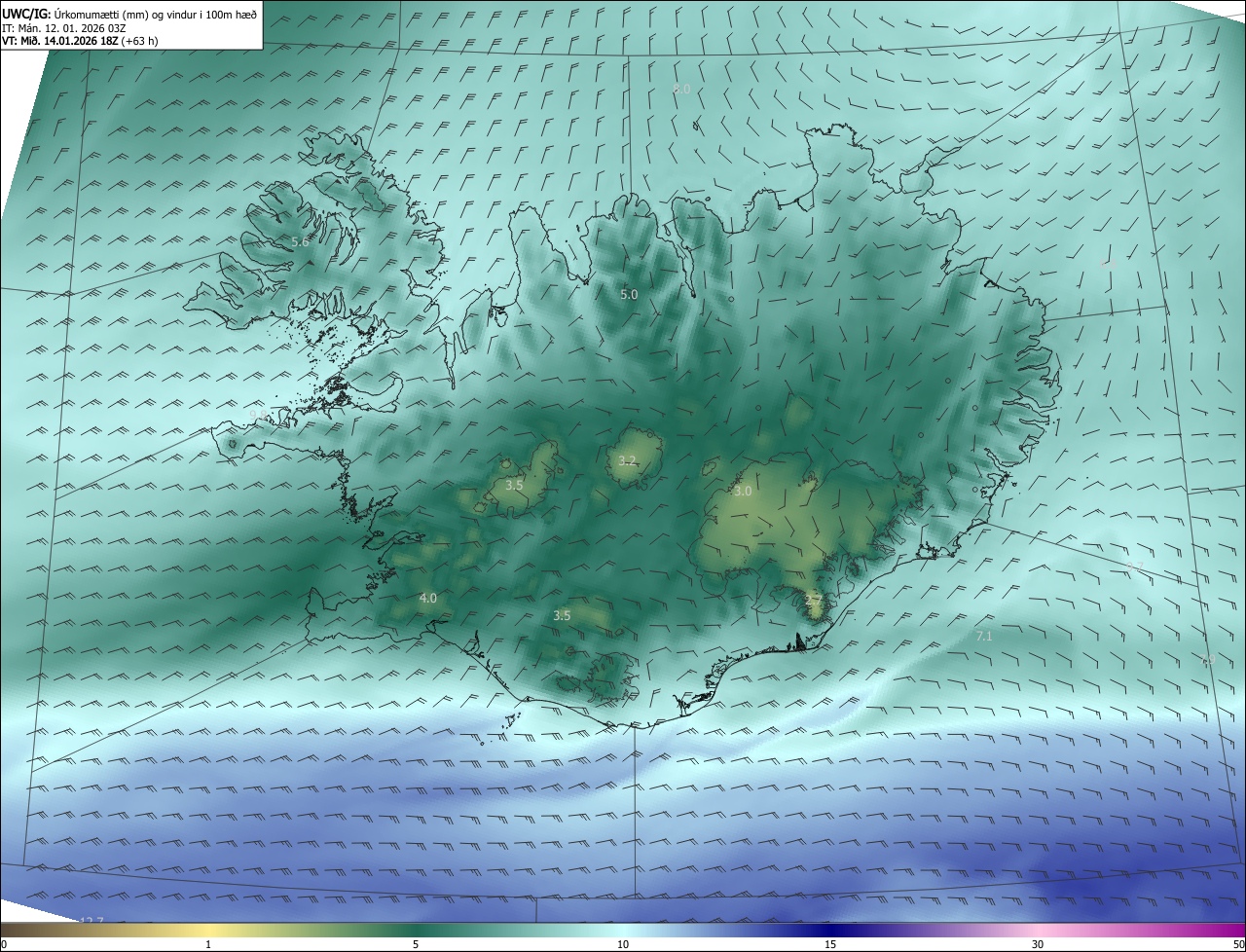Click the '5' tick on the color scale

click(x=416, y=944)
